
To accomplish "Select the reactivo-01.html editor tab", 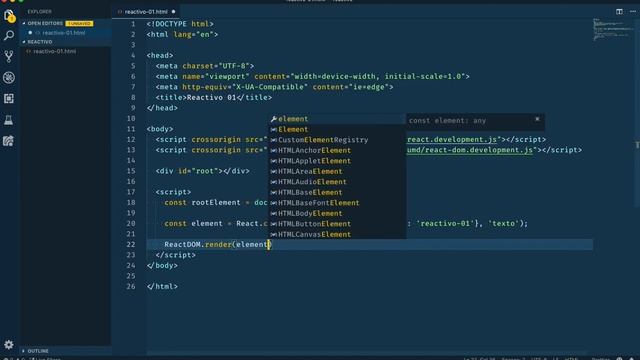I will pyautogui.click(x=146, y=12).
